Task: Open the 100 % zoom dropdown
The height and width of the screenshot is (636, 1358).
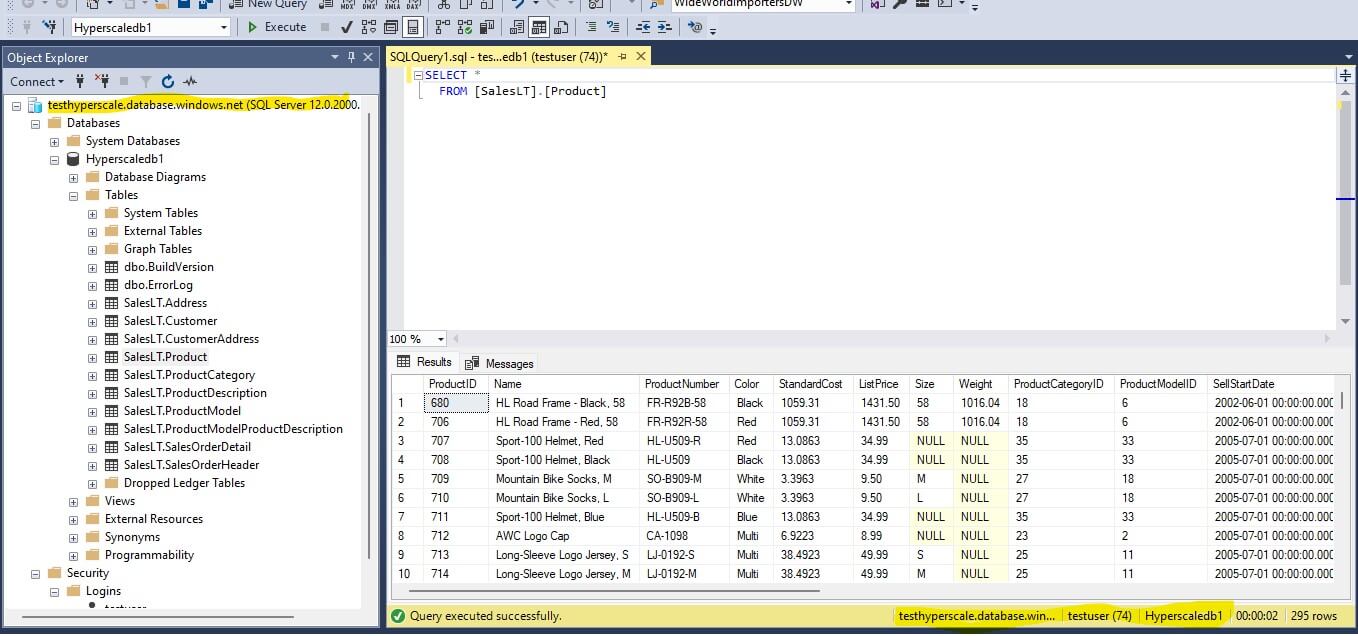Action: pos(440,339)
